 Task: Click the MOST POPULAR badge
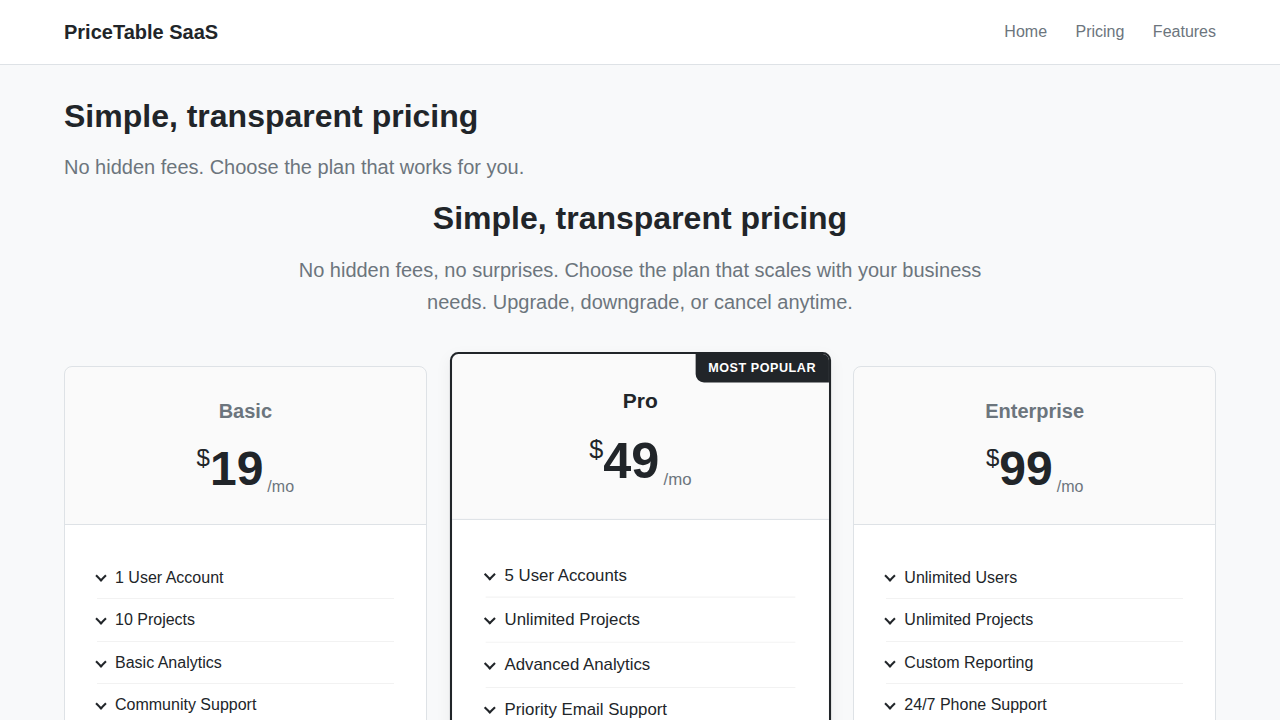(762, 367)
